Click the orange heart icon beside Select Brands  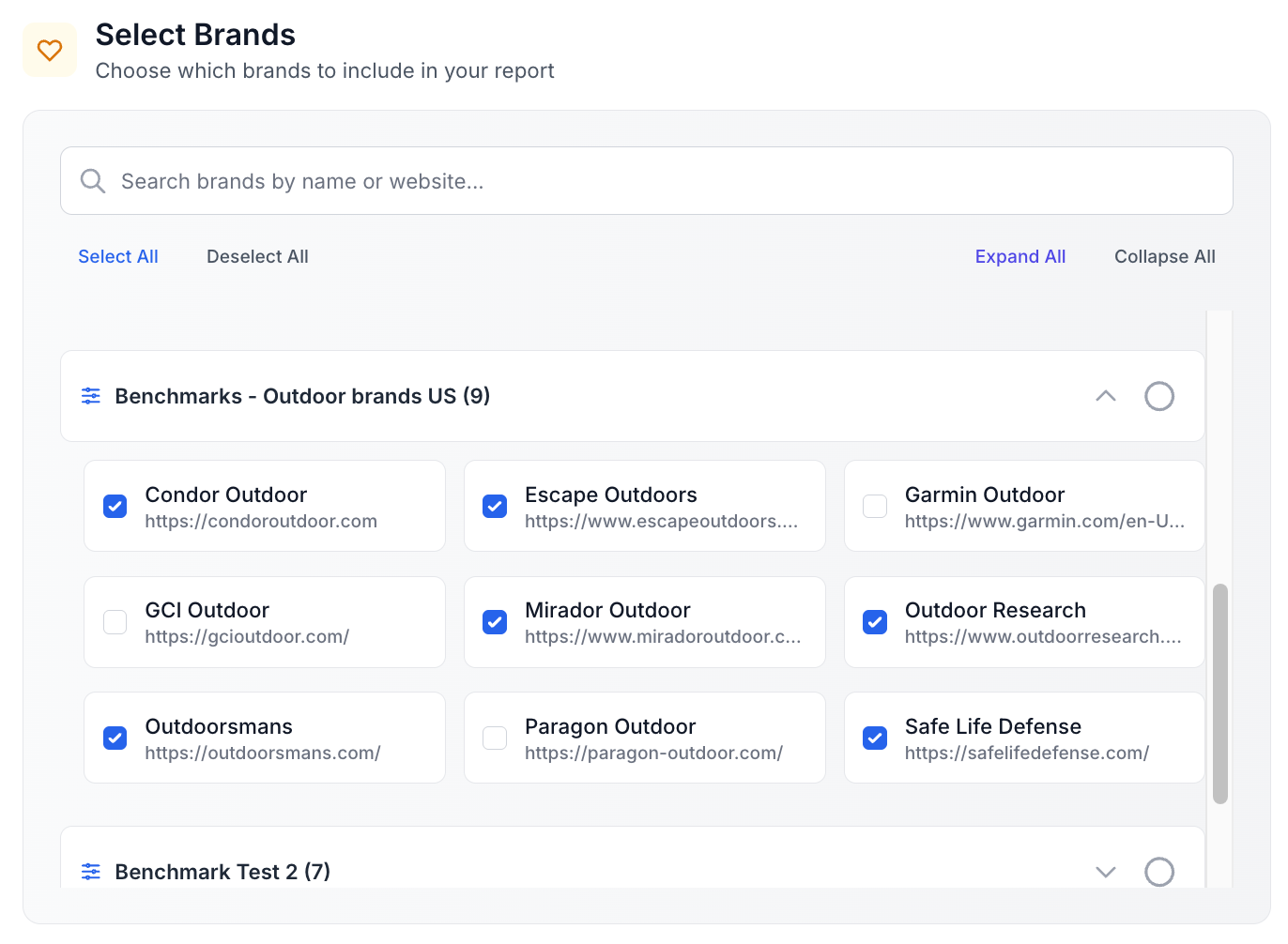(x=50, y=50)
